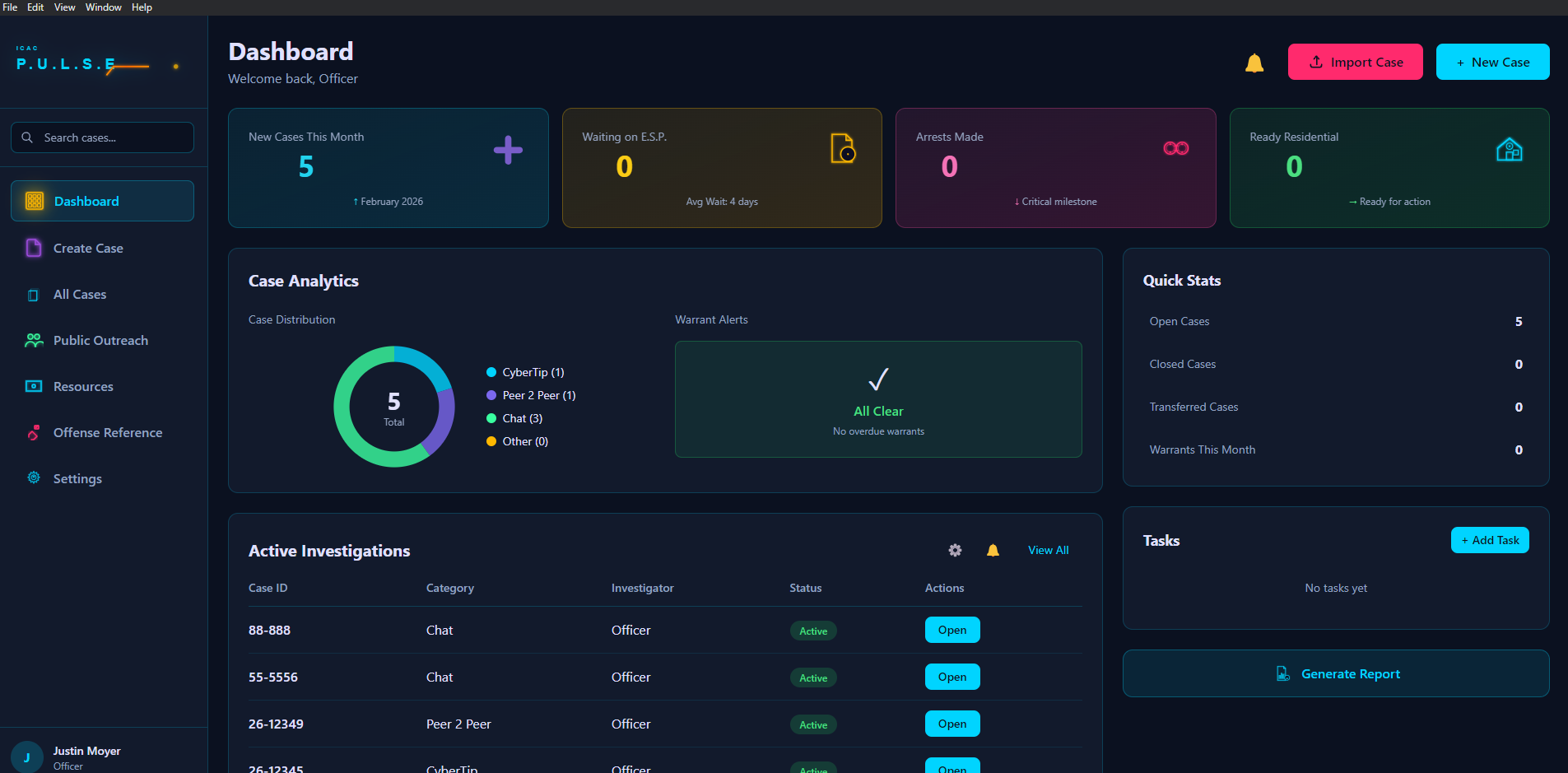The height and width of the screenshot is (773, 1568).
Task: Click the All Cases clipboard icon
Action: point(33,295)
